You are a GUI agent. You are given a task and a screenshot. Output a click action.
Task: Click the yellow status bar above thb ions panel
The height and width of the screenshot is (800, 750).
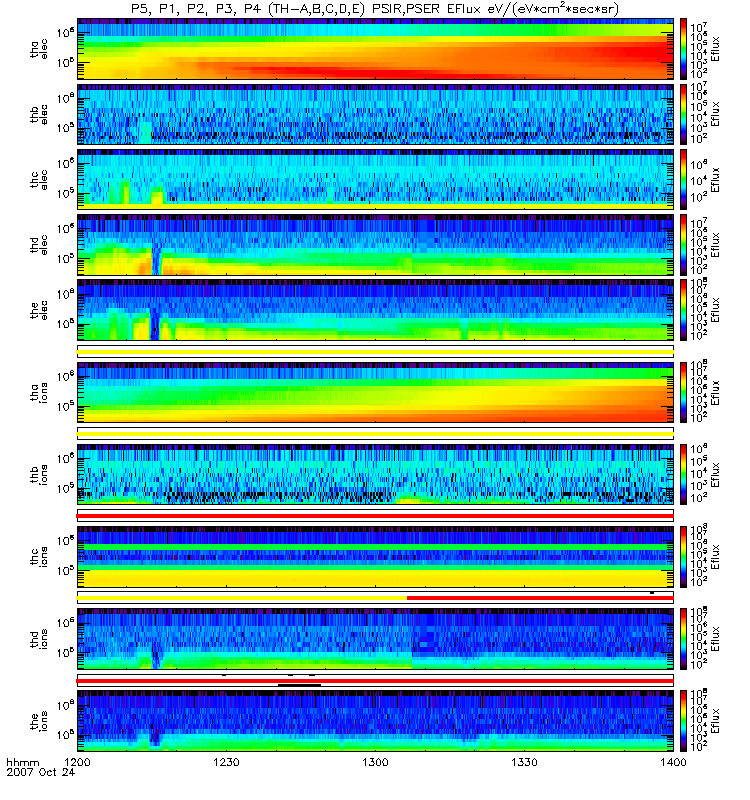[x=375, y=434]
